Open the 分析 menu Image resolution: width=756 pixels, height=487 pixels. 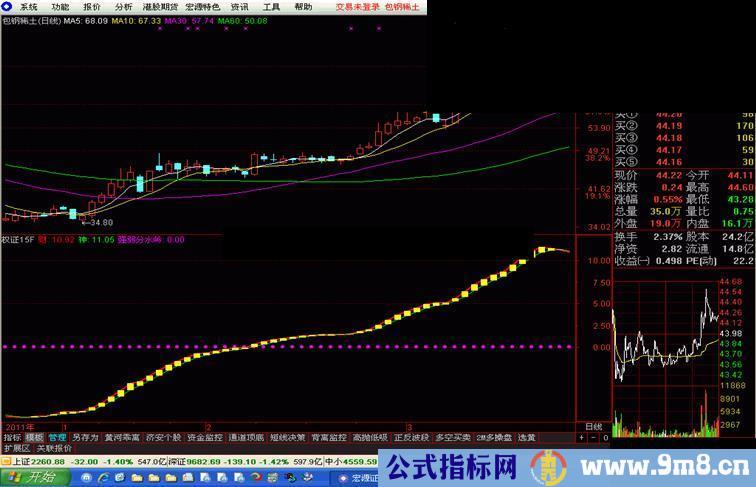122,6
